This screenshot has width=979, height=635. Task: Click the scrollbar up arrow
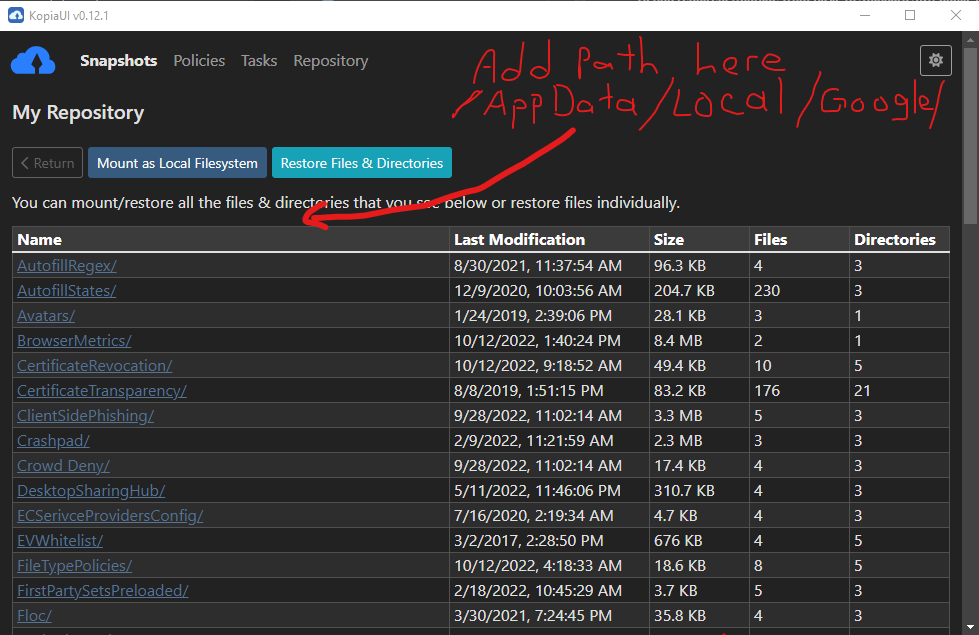tap(970, 40)
